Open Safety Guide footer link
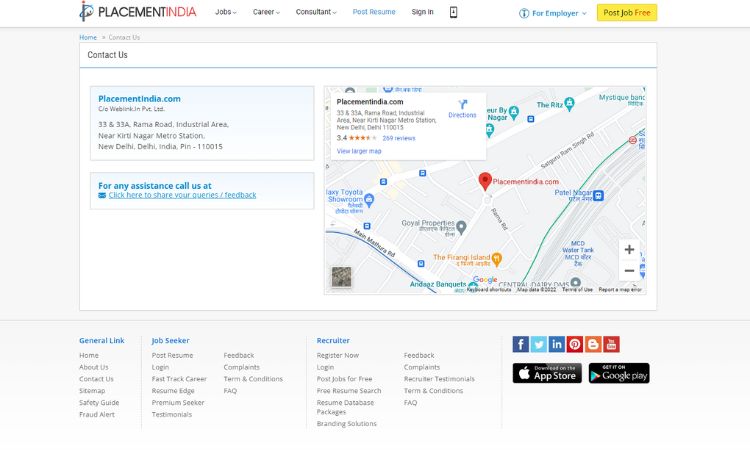Viewport: 750px width, 450px height. click(99, 403)
